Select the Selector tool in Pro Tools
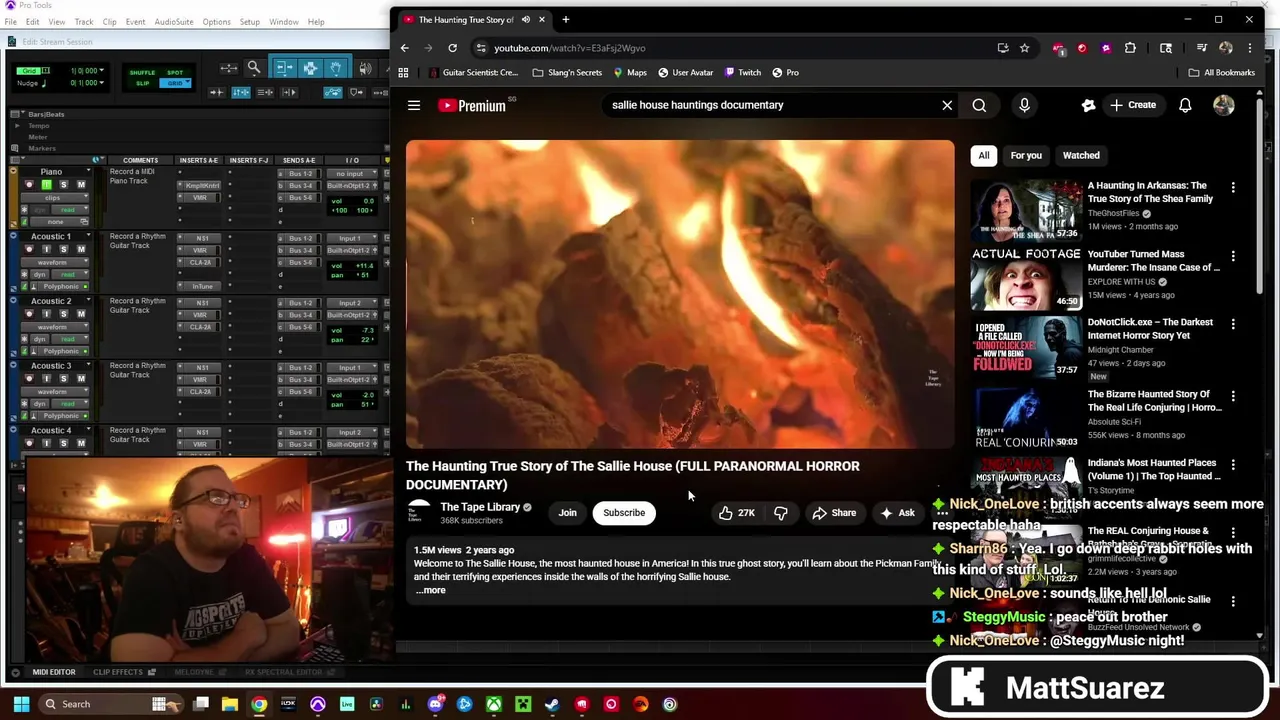Image resolution: width=1280 pixels, height=720 pixels. point(310,68)
